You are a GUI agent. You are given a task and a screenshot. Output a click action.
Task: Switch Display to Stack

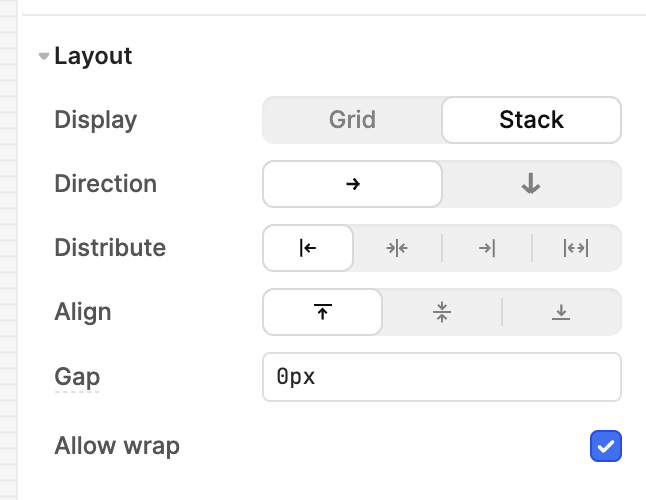click(531, 120)
